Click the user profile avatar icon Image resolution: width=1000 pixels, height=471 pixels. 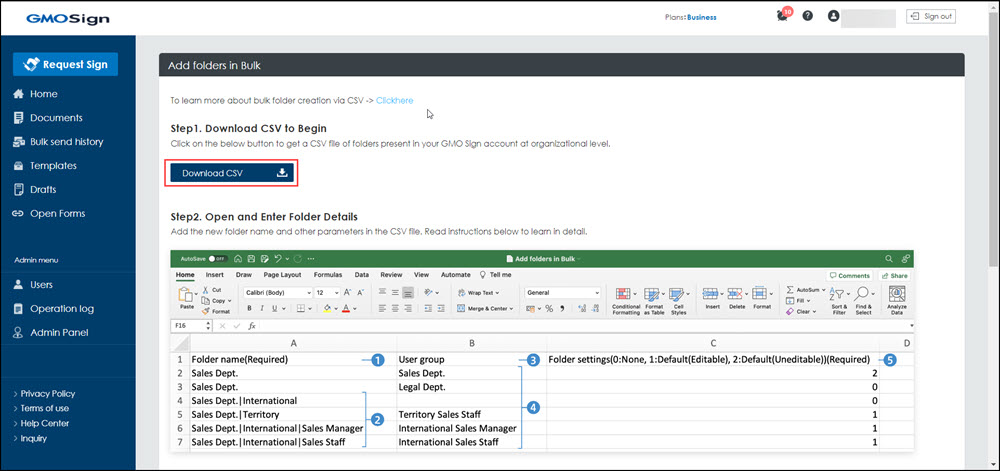(833, 17)
